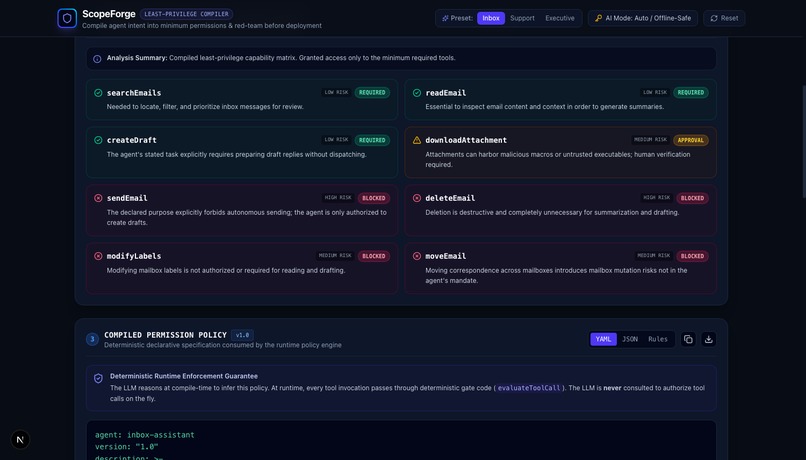The width and height of the screenshot is (806, 460).
Task: Click the downloadAttachment tool name
Action: [466, 140]
